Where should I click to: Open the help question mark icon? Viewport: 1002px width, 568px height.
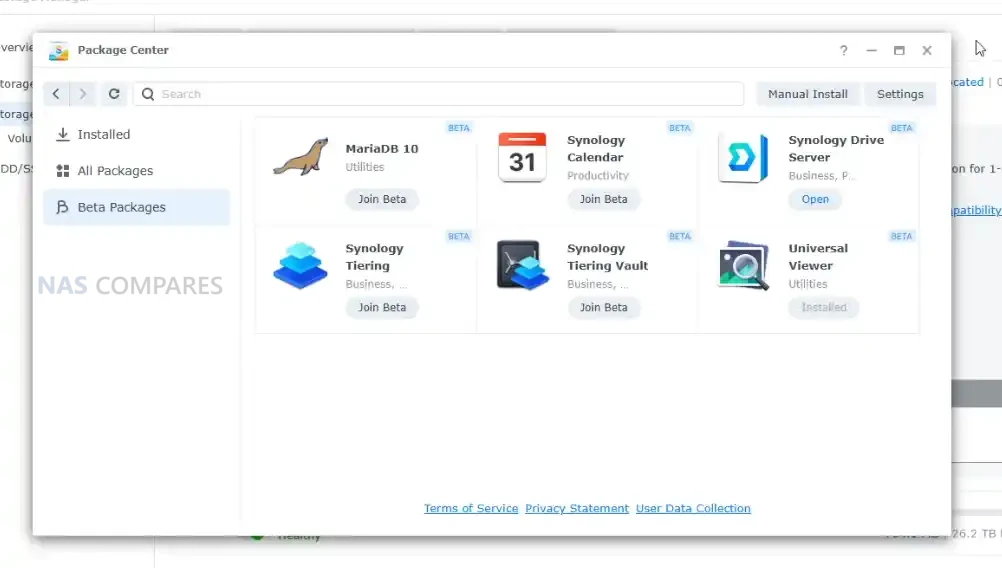[843, 51]
